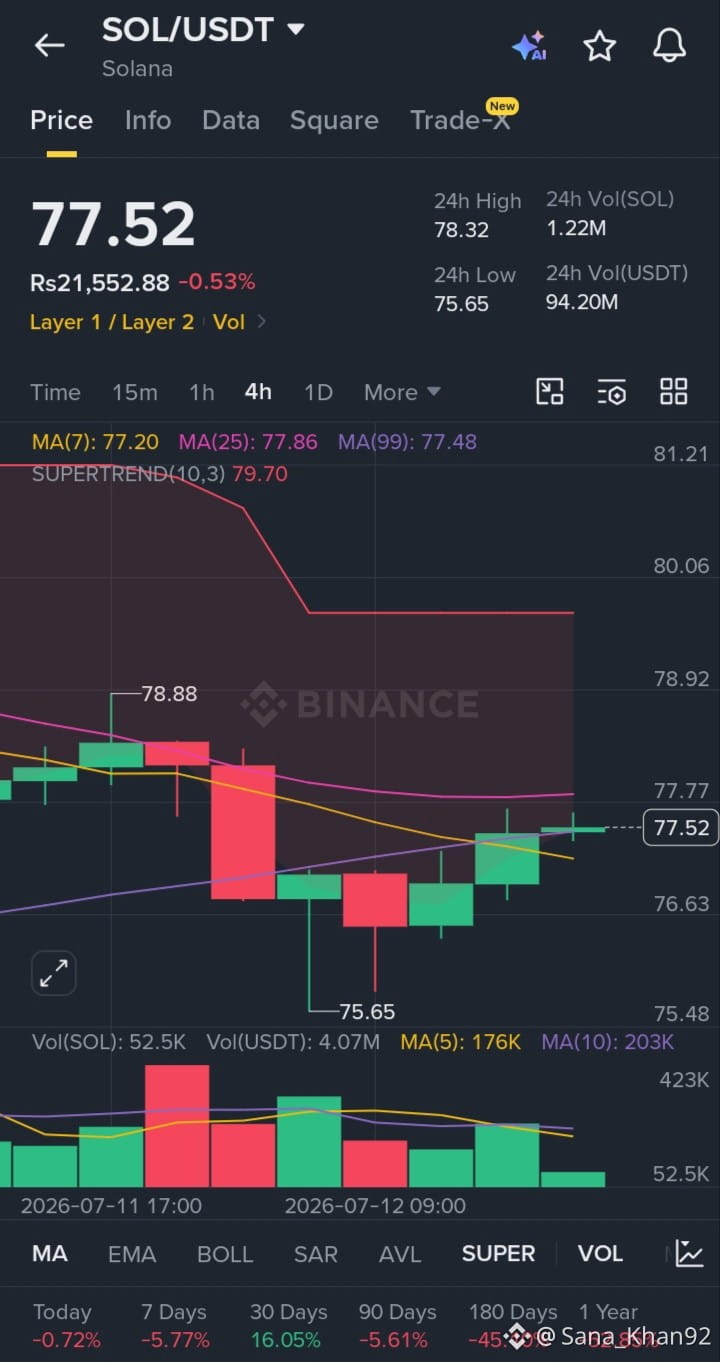
Task: Tap the 75.65 low price marker
Action: [367, 1011]
